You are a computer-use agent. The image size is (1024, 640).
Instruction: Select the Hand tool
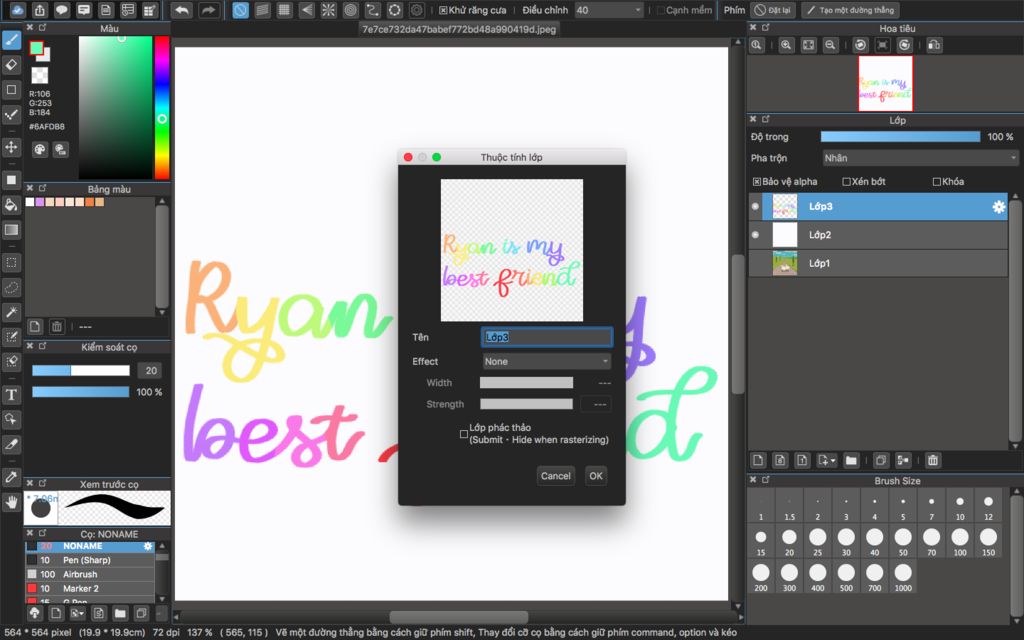point(12,502)
